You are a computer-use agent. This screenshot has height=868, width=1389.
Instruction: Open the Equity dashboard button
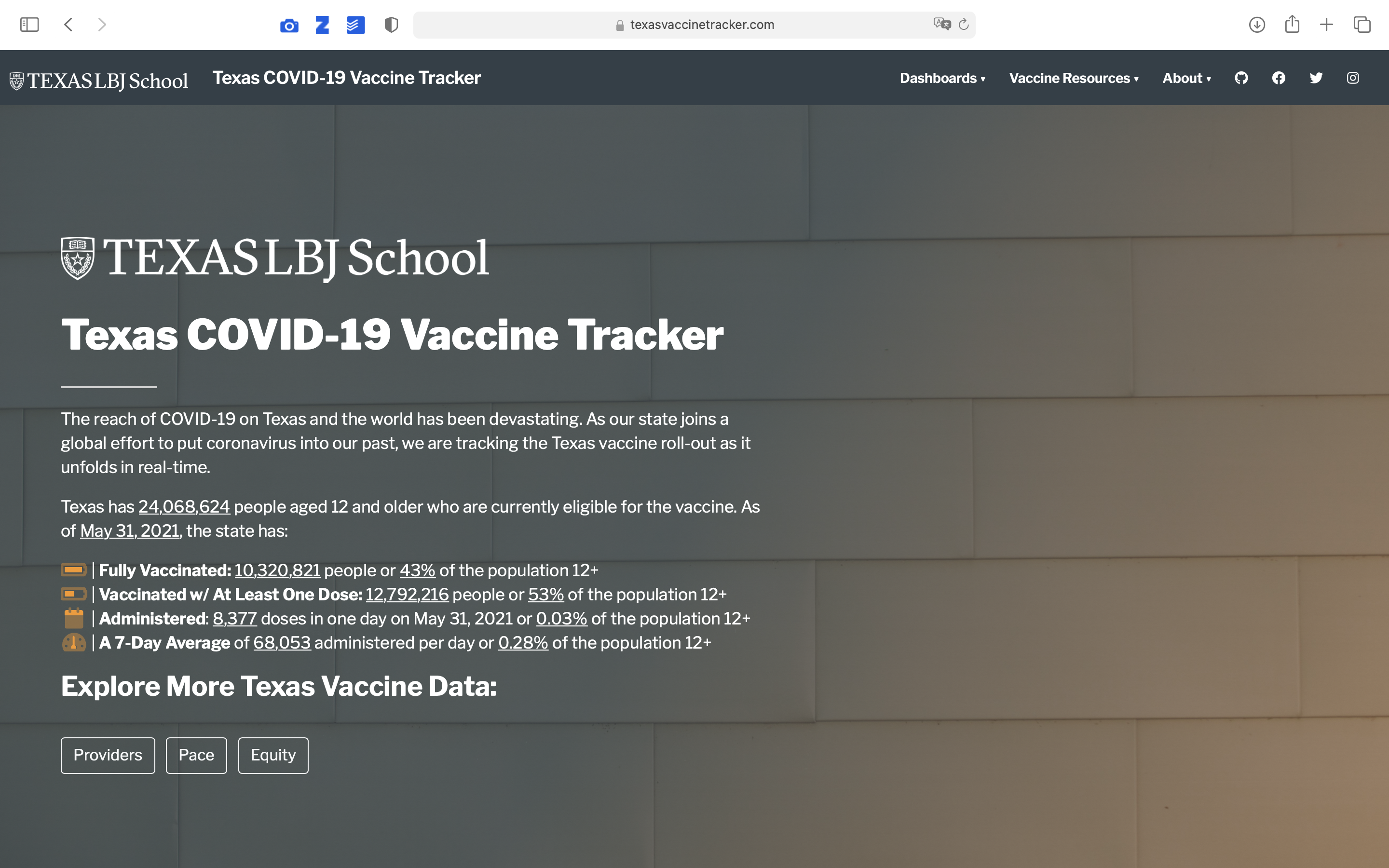273,755
